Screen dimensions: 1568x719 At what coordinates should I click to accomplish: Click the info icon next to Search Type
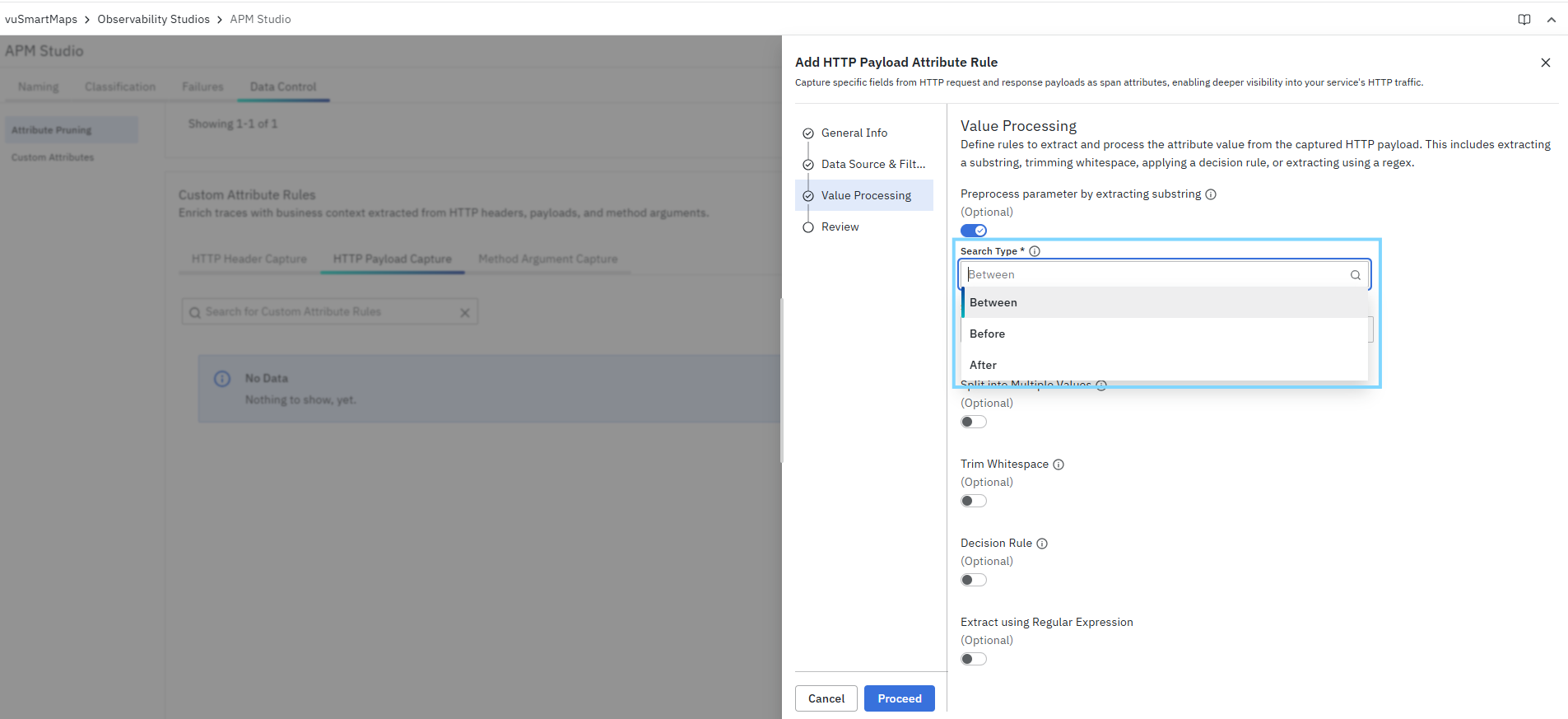click(x=1035, y=251)
